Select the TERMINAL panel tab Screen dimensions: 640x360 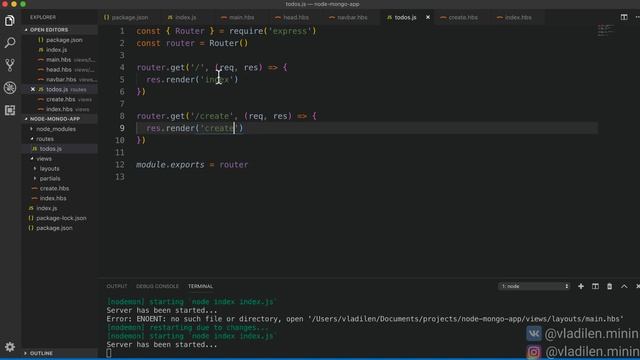[200, 286]
